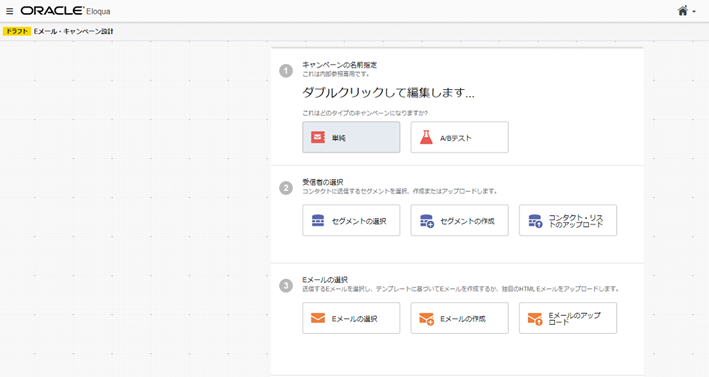709x377 pixels.
Task: Click the segment-plus icon in セグメントの作成
Action: 427,221
